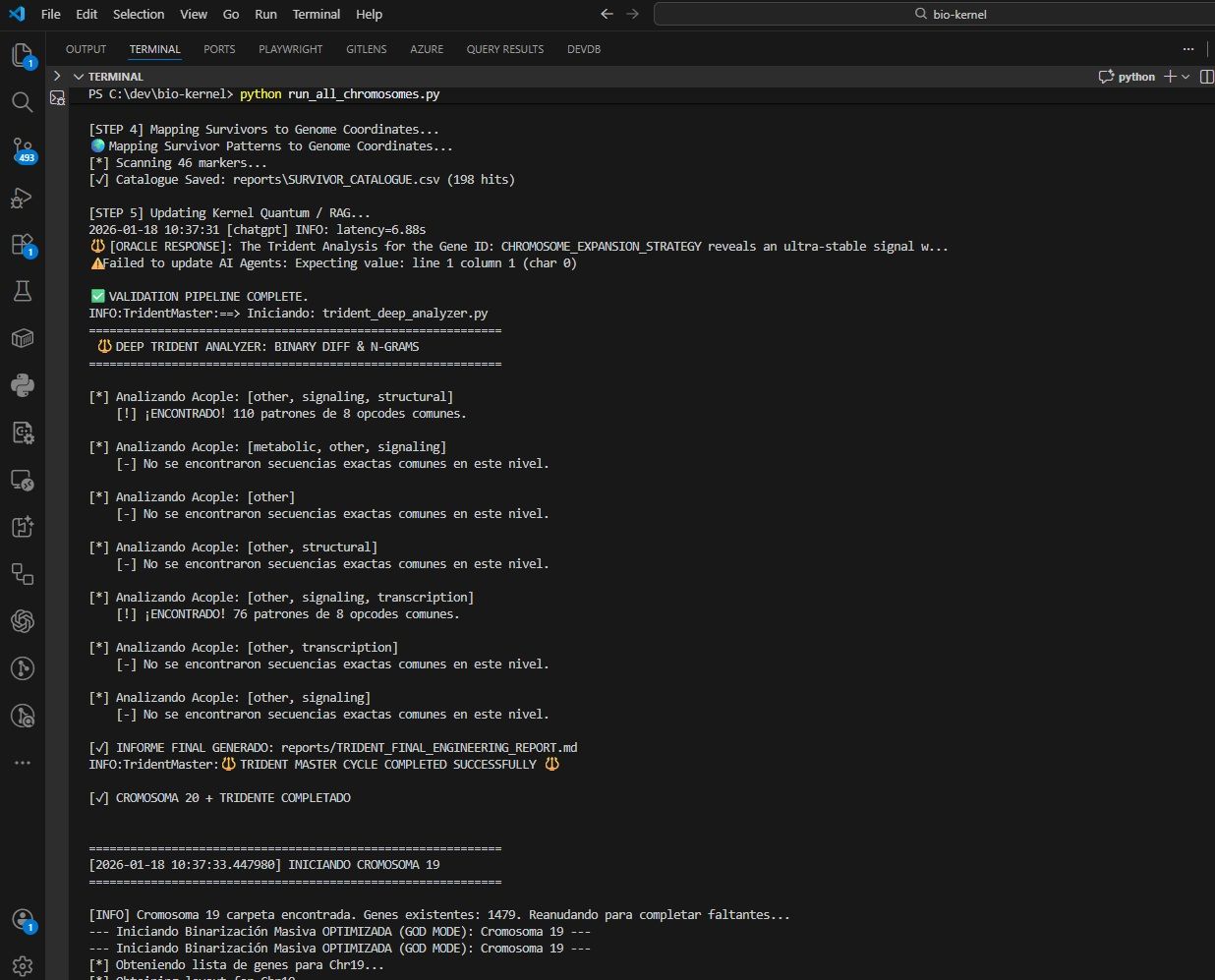1215x980 pixels.
Task: Create a new terminal with plus button
Action: click(x=1170, y=77)
